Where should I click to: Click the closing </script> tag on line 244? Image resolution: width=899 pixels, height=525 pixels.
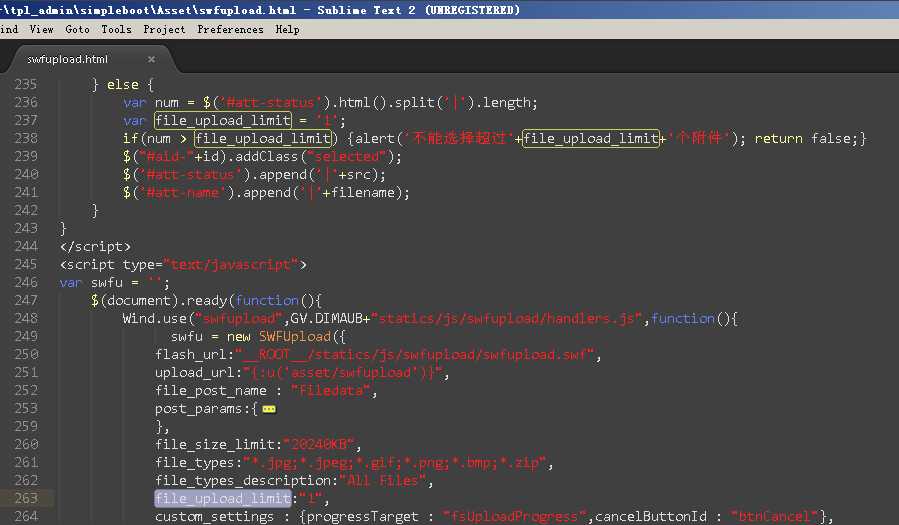pos(95,247)
